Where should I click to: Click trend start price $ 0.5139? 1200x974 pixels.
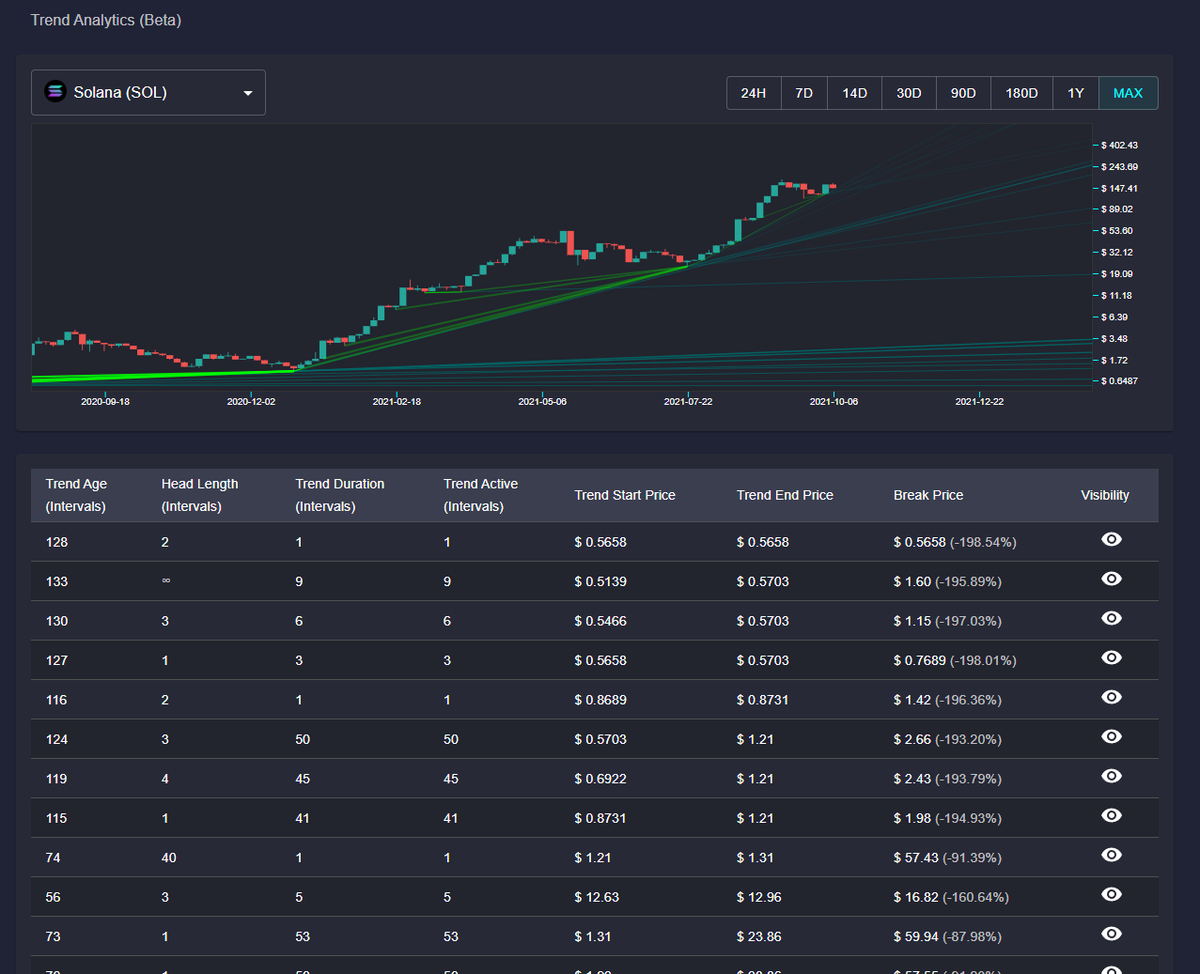(600, 581)
